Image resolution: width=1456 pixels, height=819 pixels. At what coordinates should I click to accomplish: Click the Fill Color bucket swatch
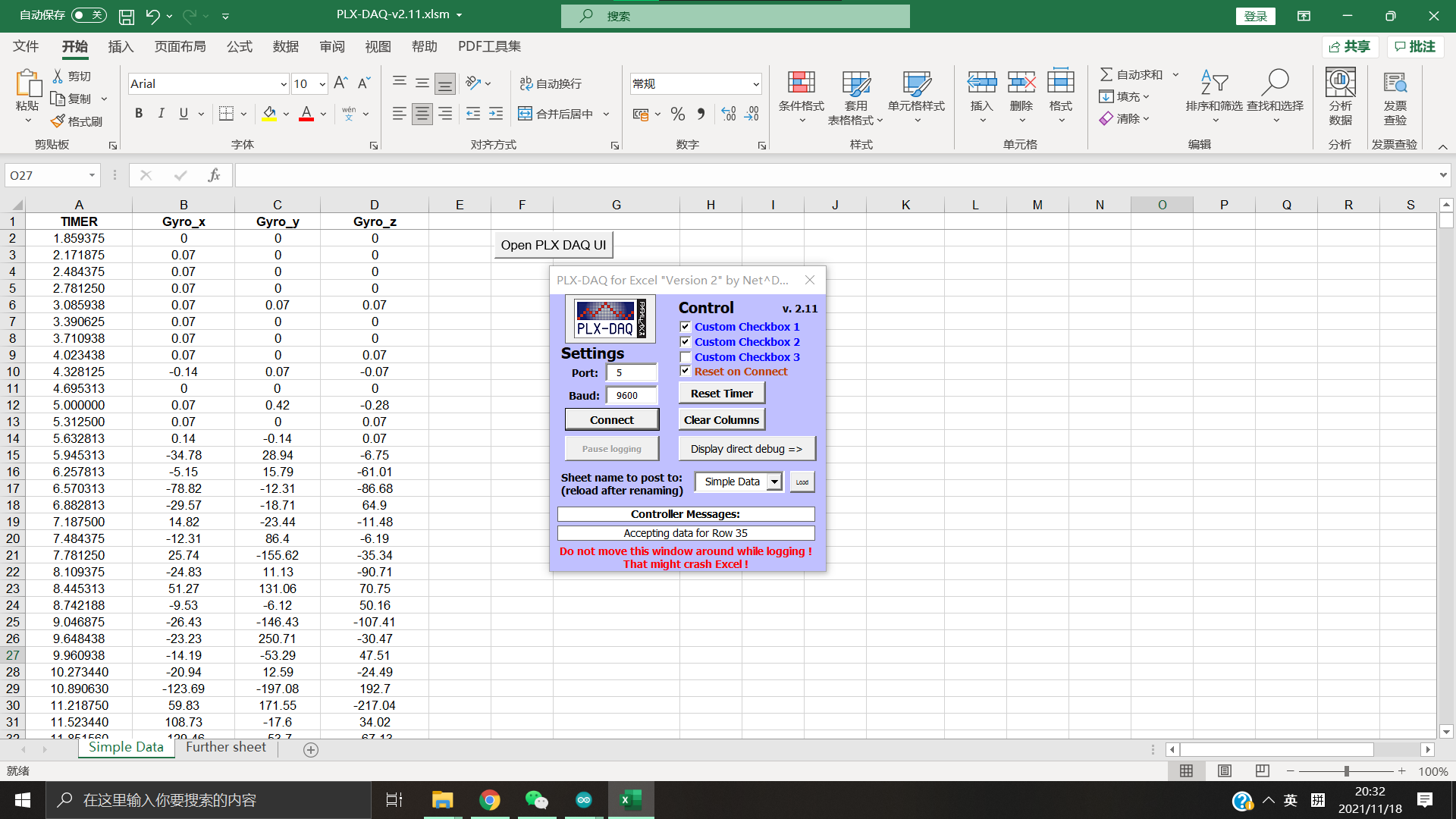(269, 114)
